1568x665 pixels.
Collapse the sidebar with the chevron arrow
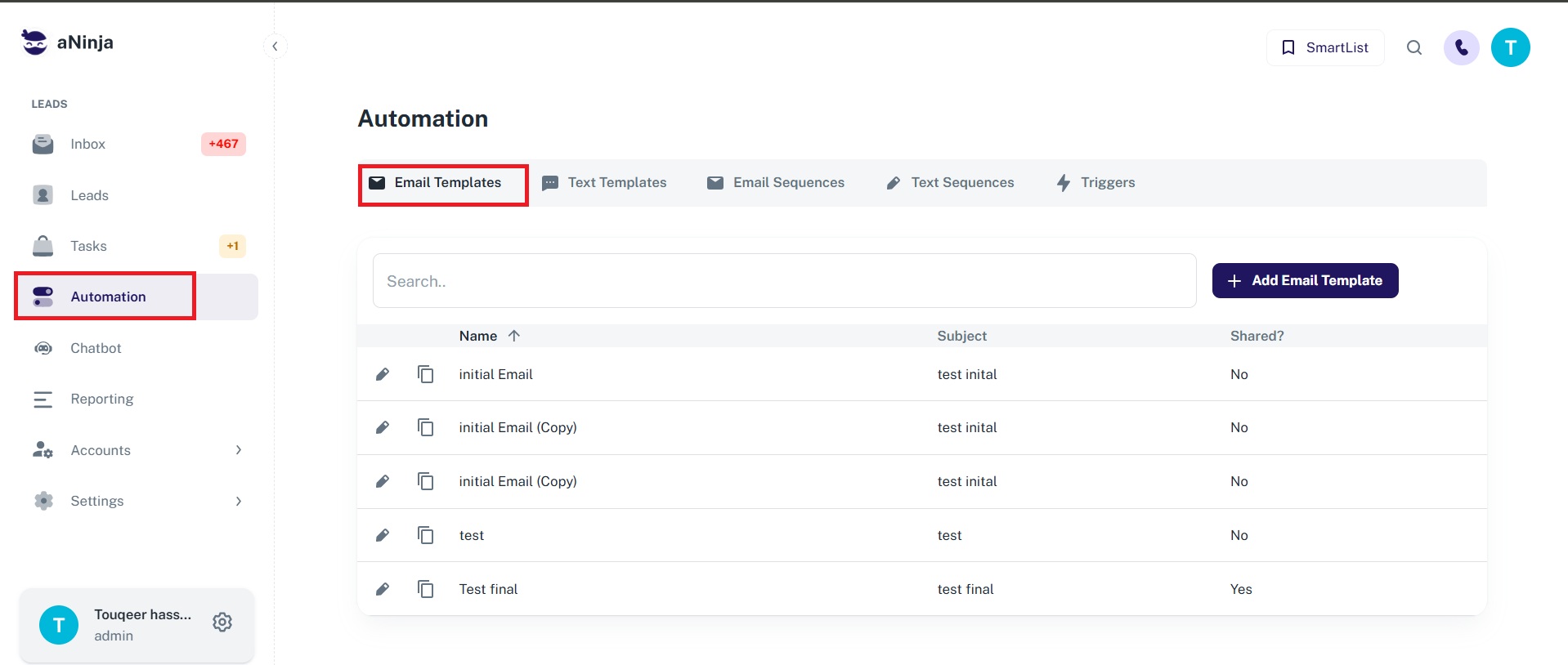(275, 46)
